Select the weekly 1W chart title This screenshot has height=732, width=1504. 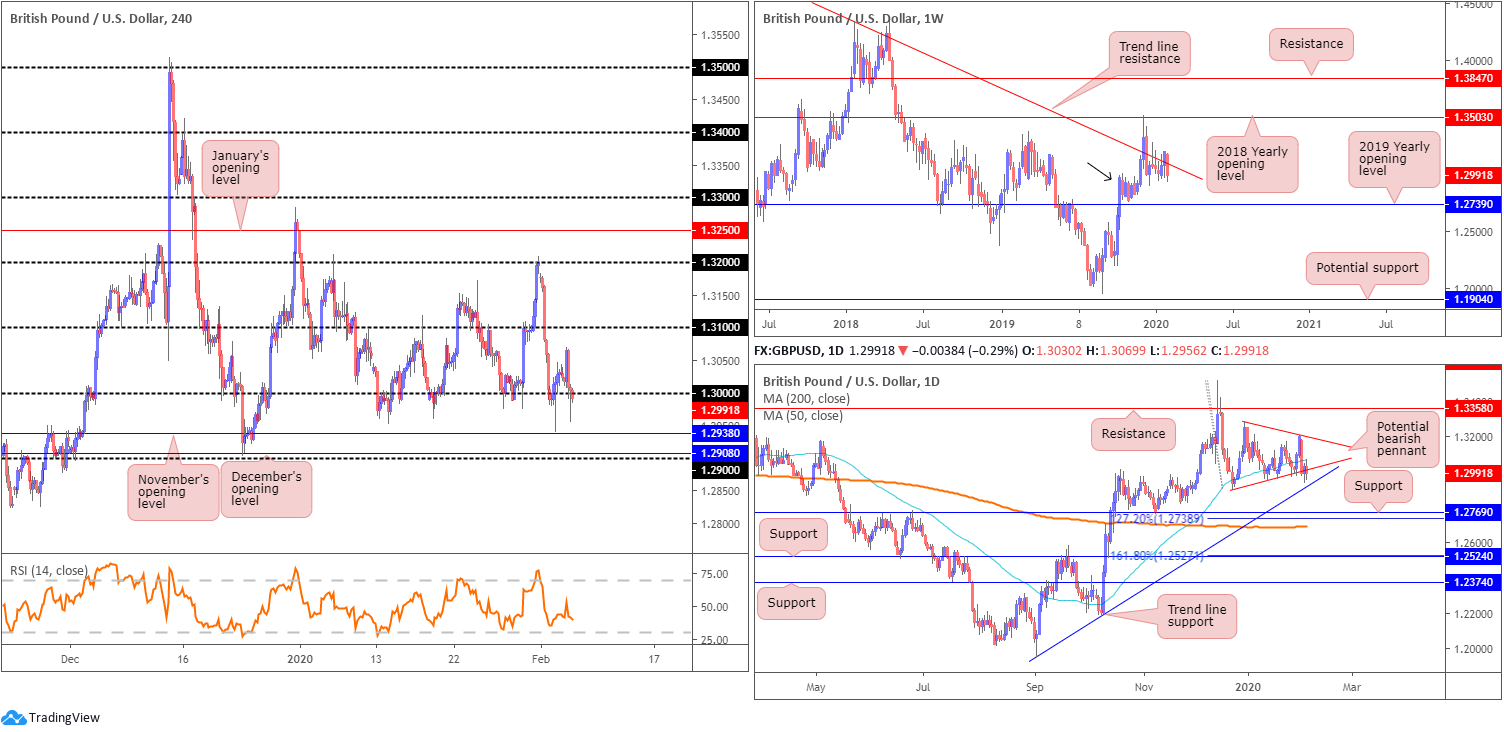[853, 18]
